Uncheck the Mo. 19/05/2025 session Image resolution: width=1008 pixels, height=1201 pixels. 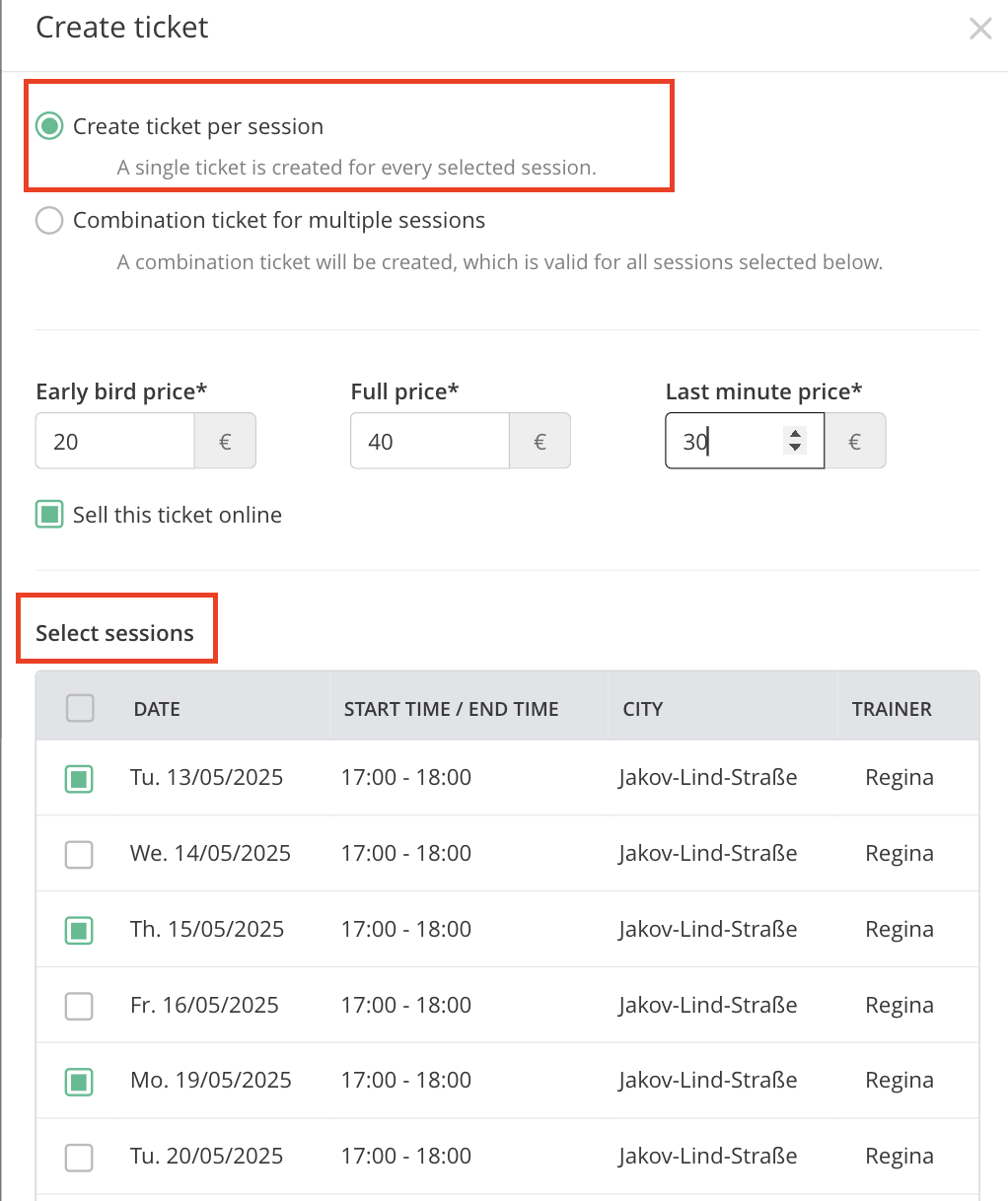point(79,1081)
